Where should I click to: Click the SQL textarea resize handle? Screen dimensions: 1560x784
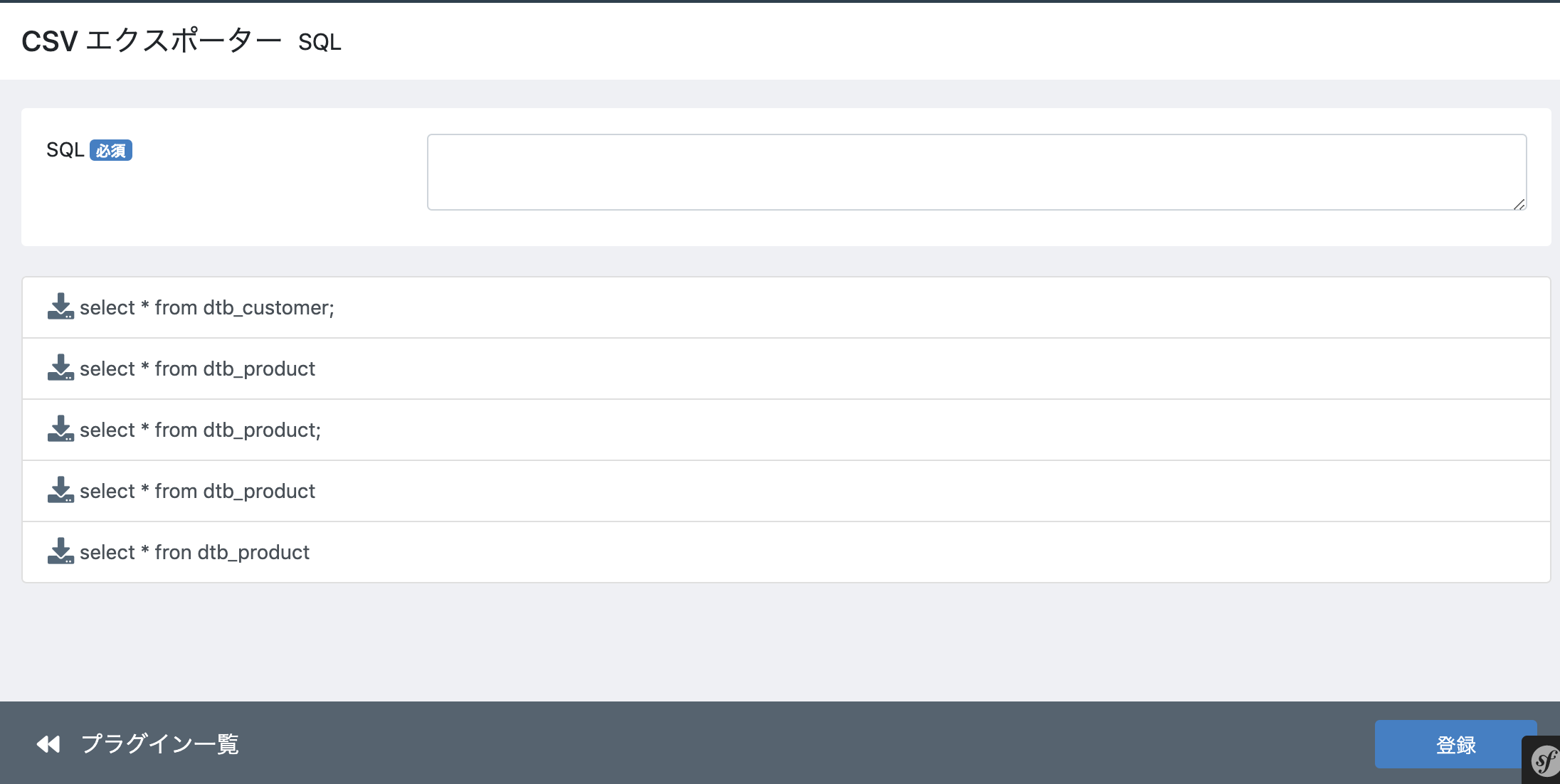pyautogui.click(x=1519, y=203)
